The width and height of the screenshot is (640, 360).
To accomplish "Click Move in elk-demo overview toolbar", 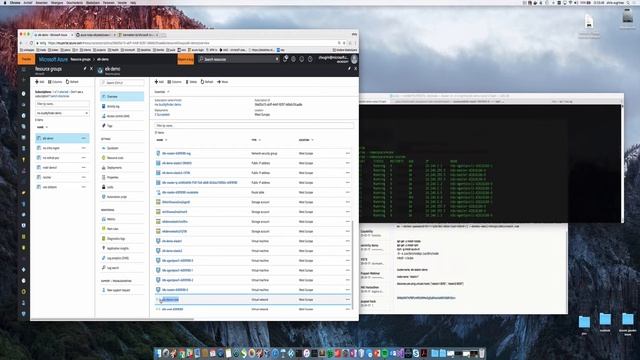I will [223, 82].
